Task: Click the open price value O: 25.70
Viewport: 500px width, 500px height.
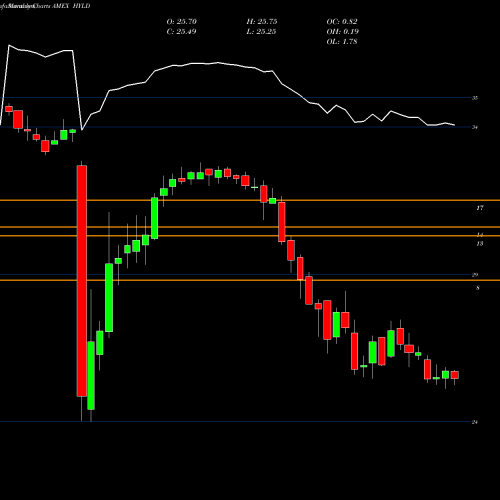Action: [x=182, y=22]
